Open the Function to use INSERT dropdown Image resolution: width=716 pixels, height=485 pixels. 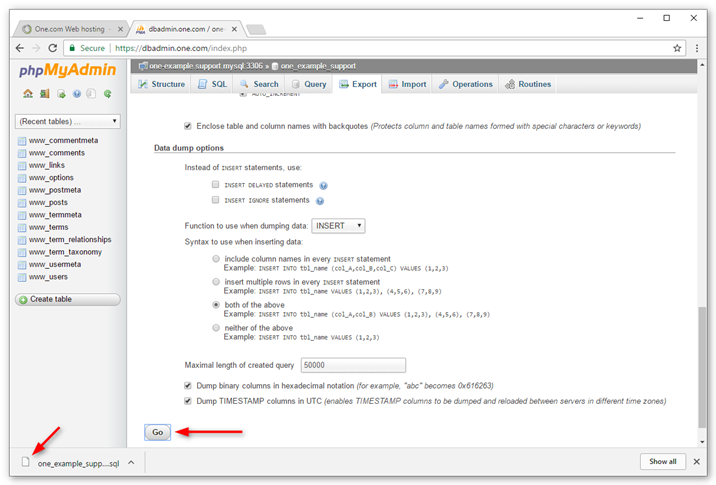(338, 226)
